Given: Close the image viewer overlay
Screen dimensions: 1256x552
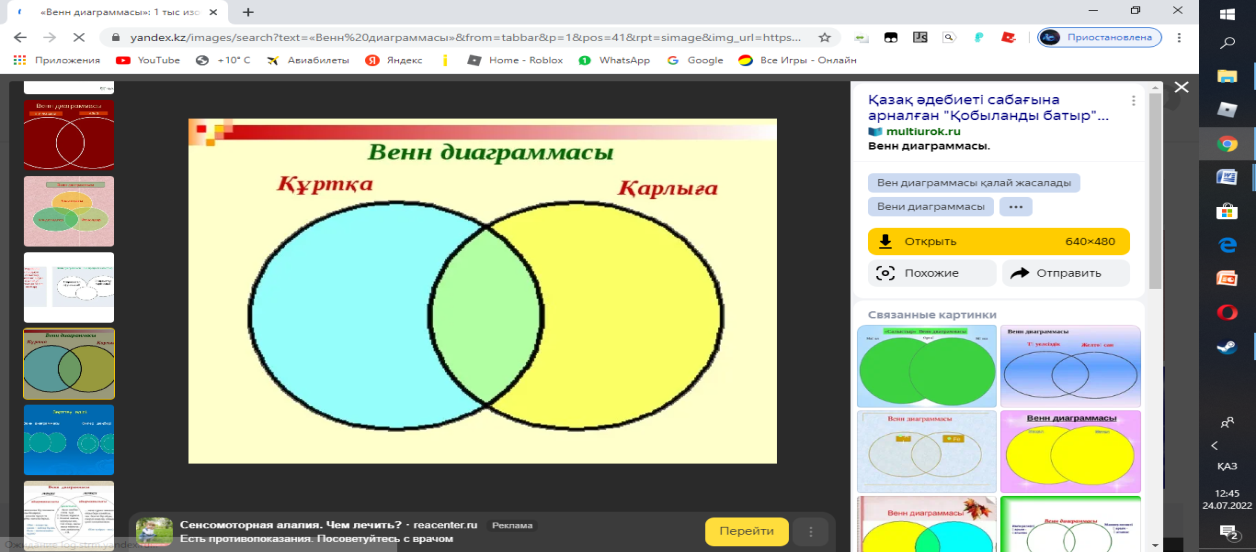Looking at the screenshot, I should [x=1181, y=87].
